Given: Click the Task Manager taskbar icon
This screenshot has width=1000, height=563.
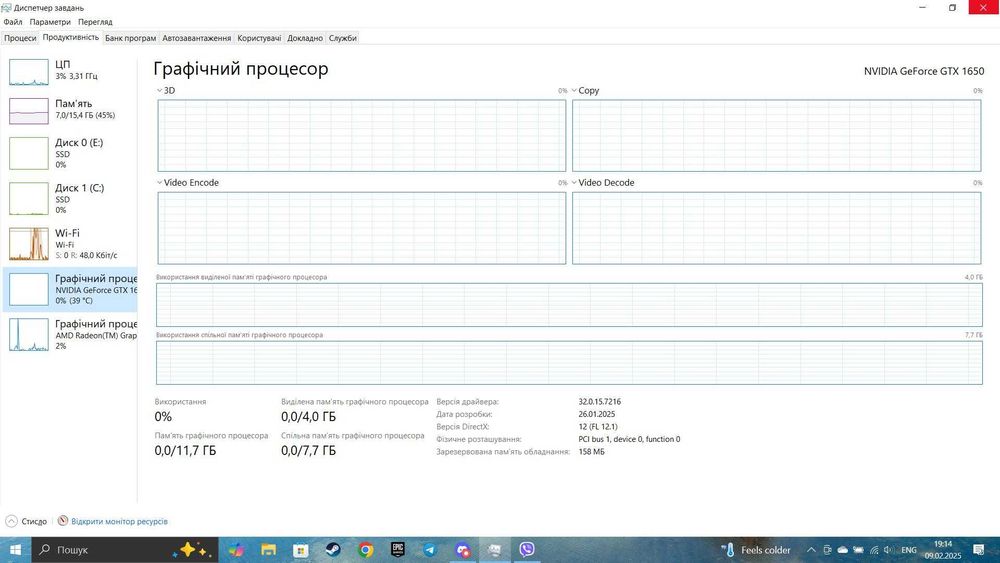Looking at the screenshot, I should coord(495,550).
